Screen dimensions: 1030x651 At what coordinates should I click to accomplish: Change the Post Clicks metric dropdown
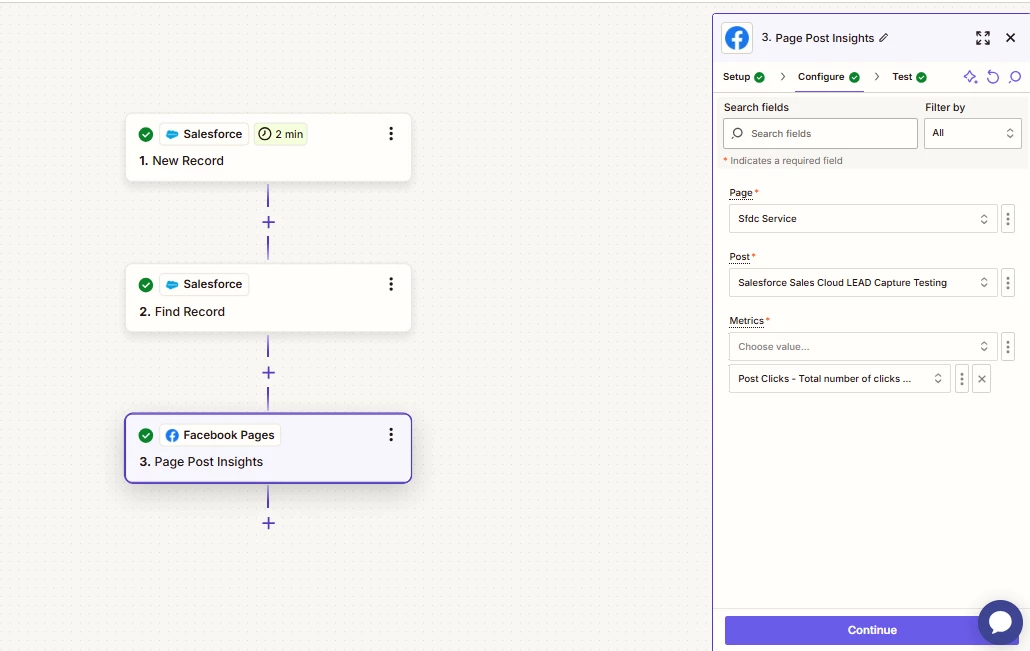840,379
